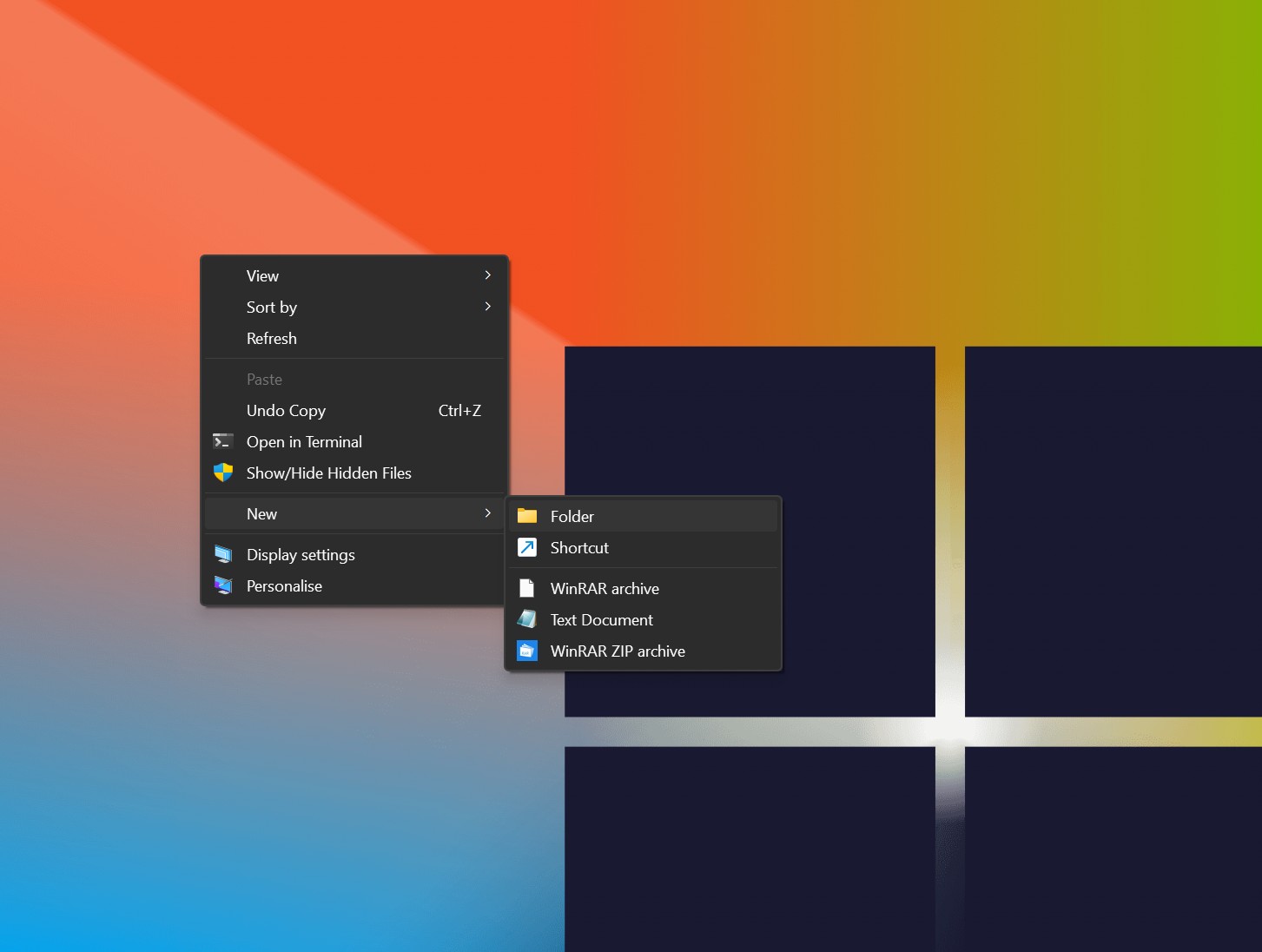Choose Show/Hide Hidden Files
This screenshot has width=1262, height=952.
[354, 473]
